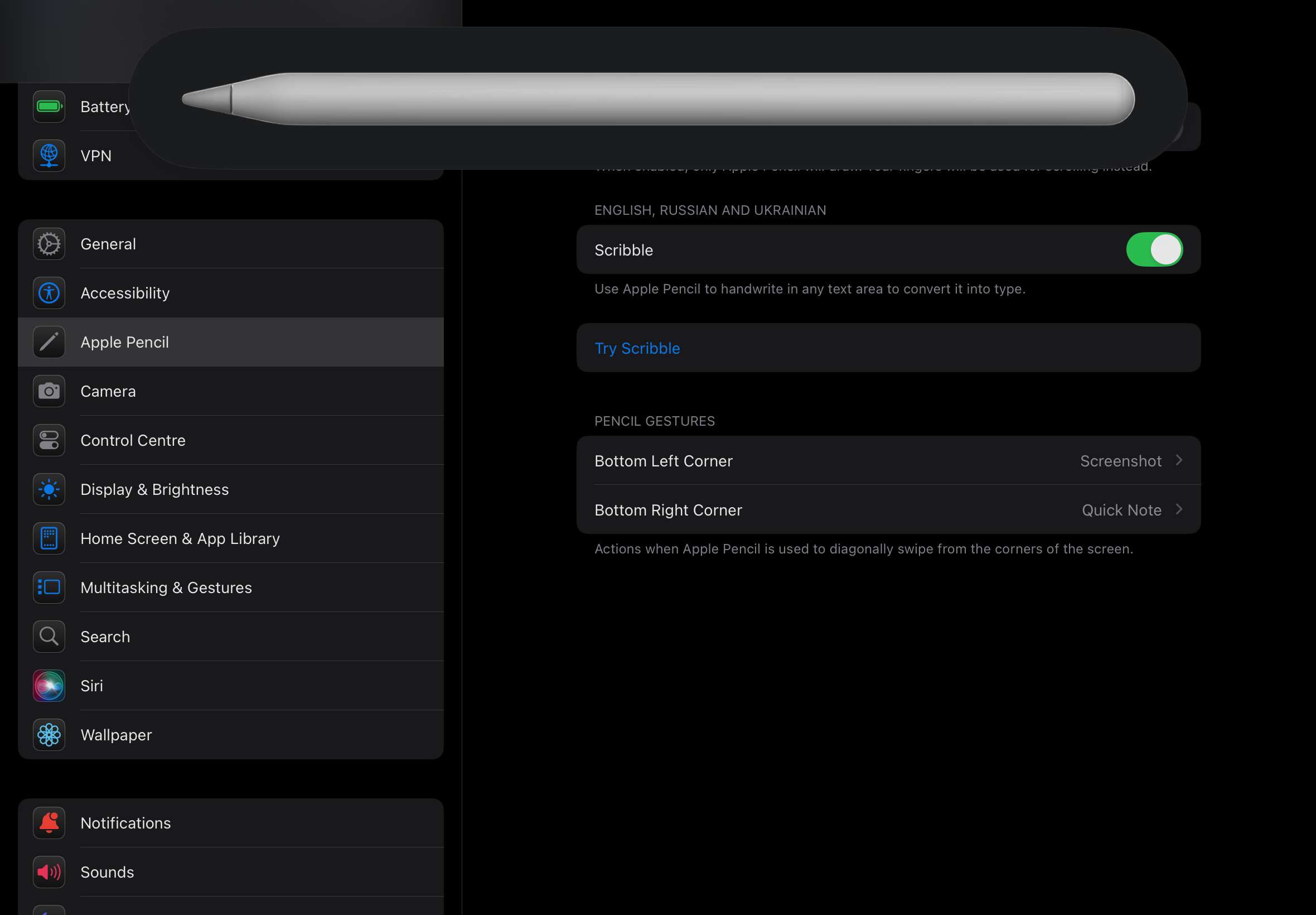
Task: Select the Search settings row
Action: [105, 637]
